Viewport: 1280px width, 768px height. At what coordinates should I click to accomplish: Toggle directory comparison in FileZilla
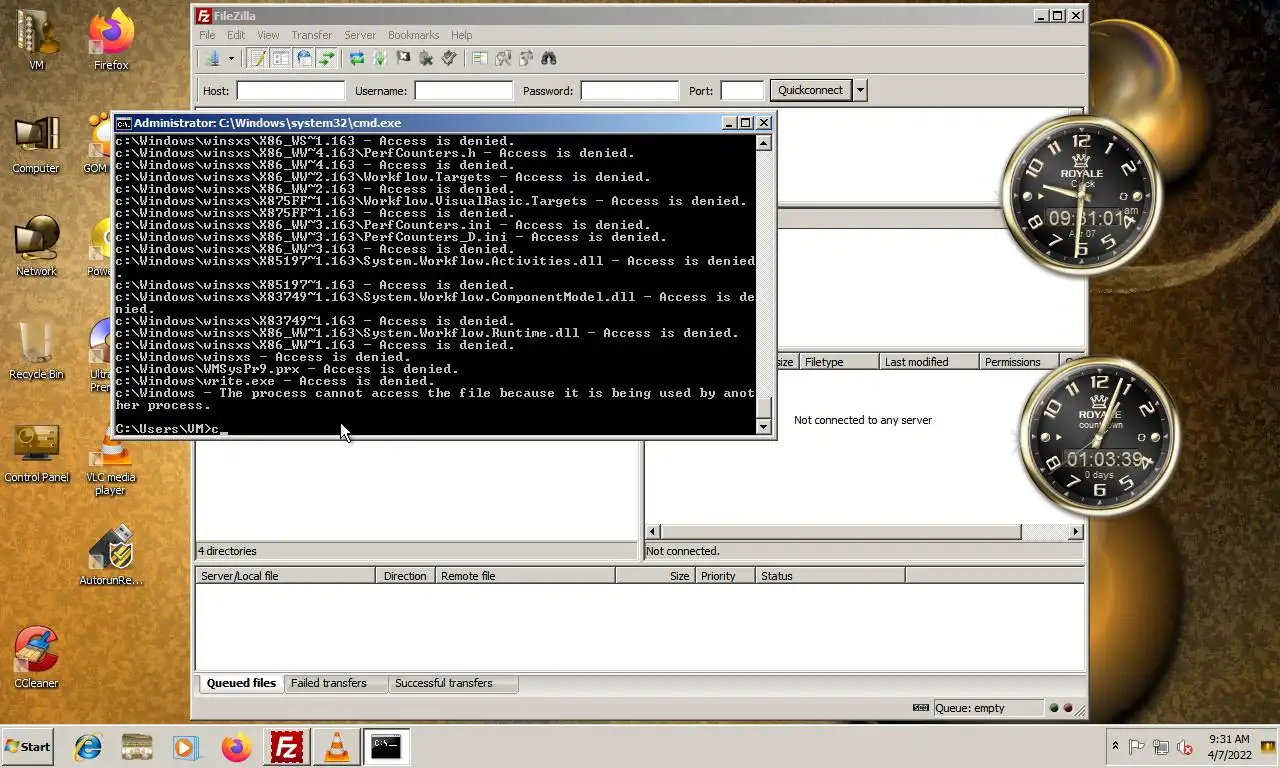pos(503,58)
